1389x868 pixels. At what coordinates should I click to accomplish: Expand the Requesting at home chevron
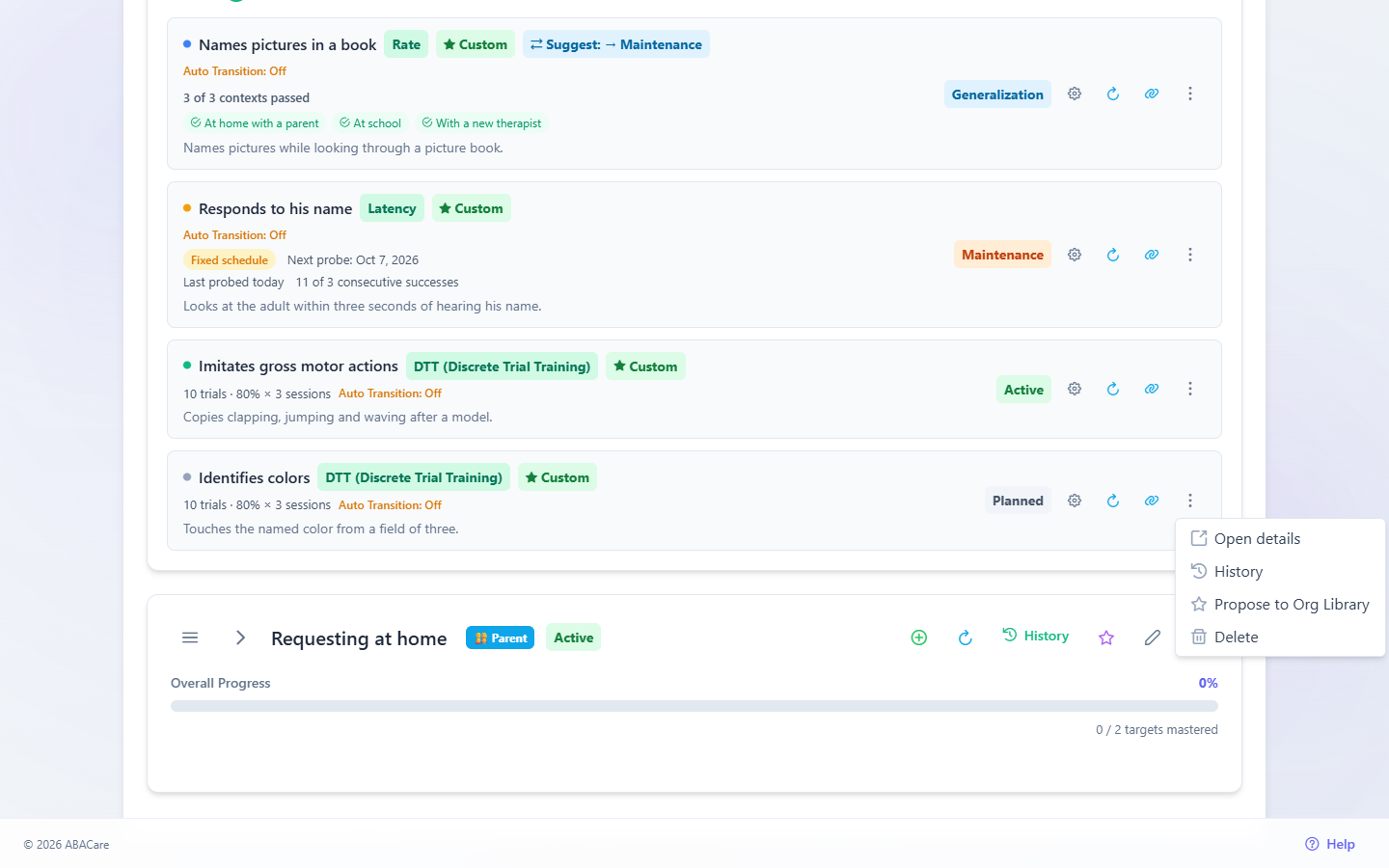pyautogui.click(x=241, y=637)
